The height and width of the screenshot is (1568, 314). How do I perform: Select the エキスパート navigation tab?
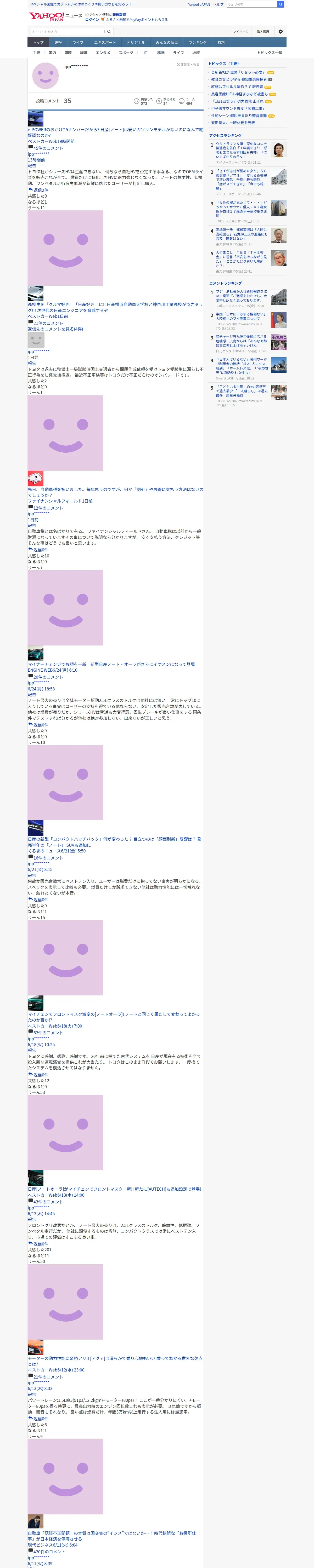coord(105,43)
